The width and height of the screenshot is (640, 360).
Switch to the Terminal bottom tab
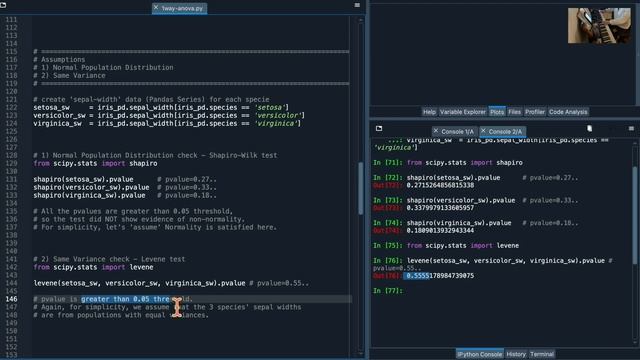pos(542,354)
